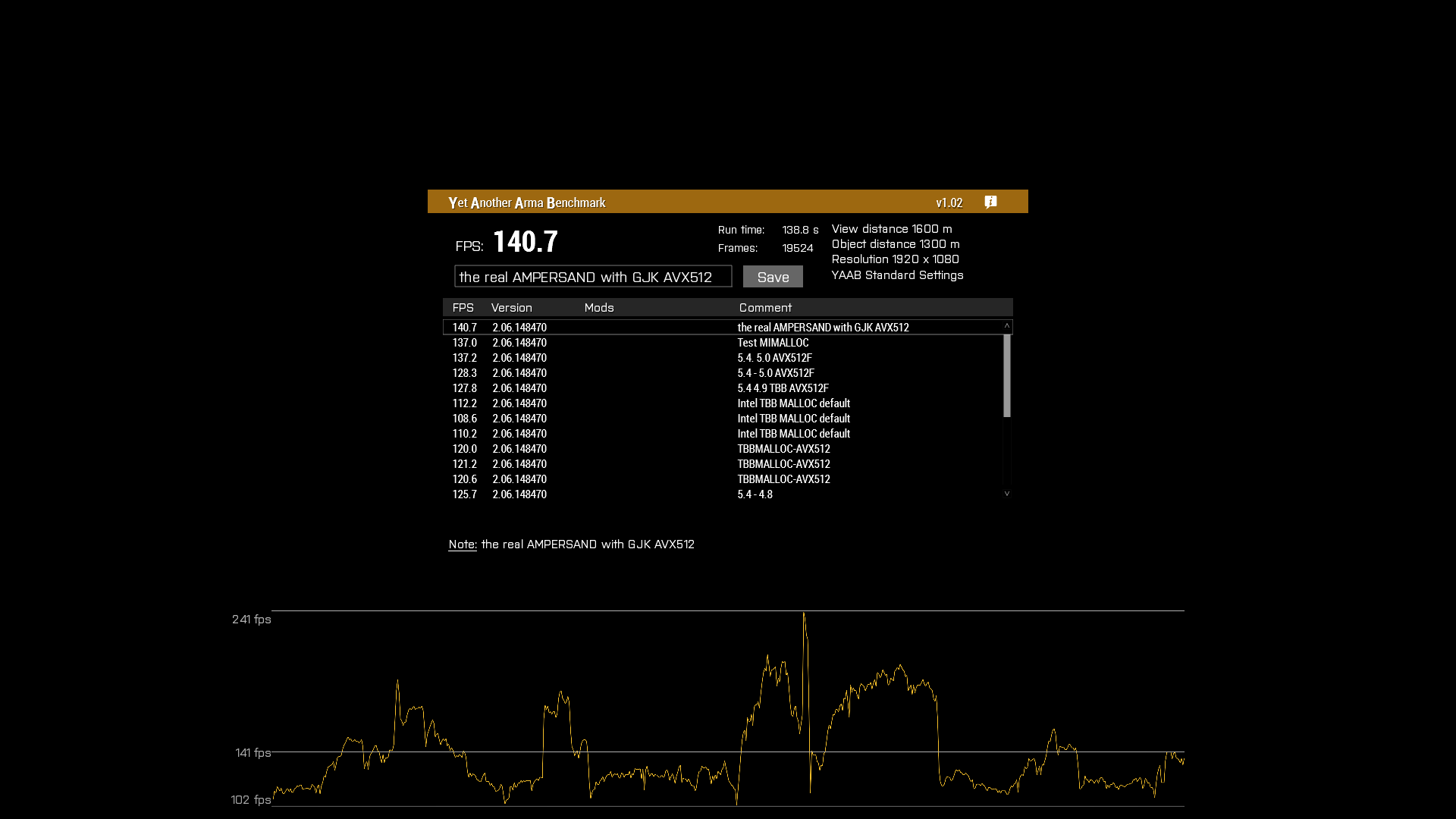Click the 102 fps graph axis label
The image size is (1456, 819).
[251, 800]
